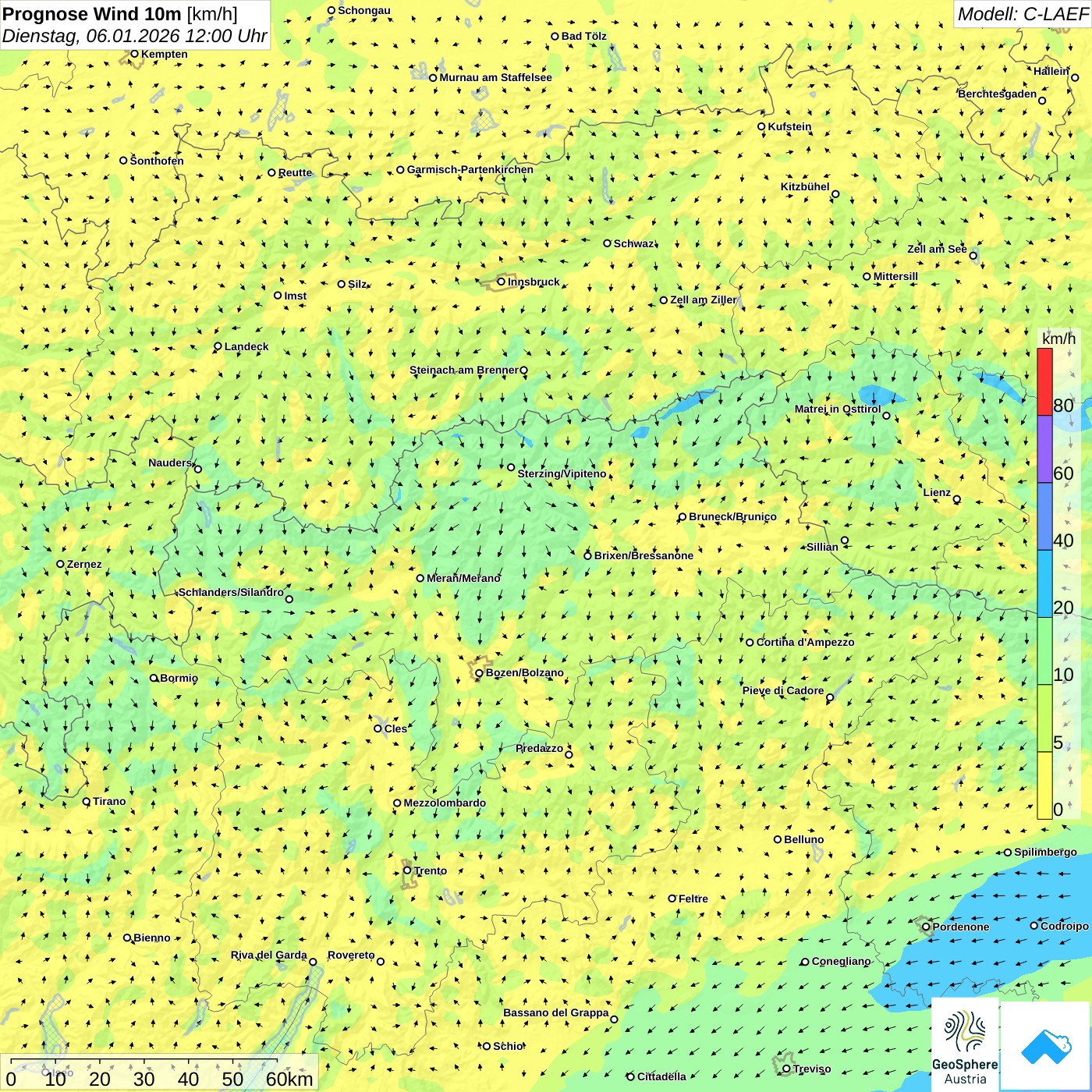This screenshot has height=1092, width=1092.
Task: Click the 'Codroipo' label
Action: [x=1065, y=926]
